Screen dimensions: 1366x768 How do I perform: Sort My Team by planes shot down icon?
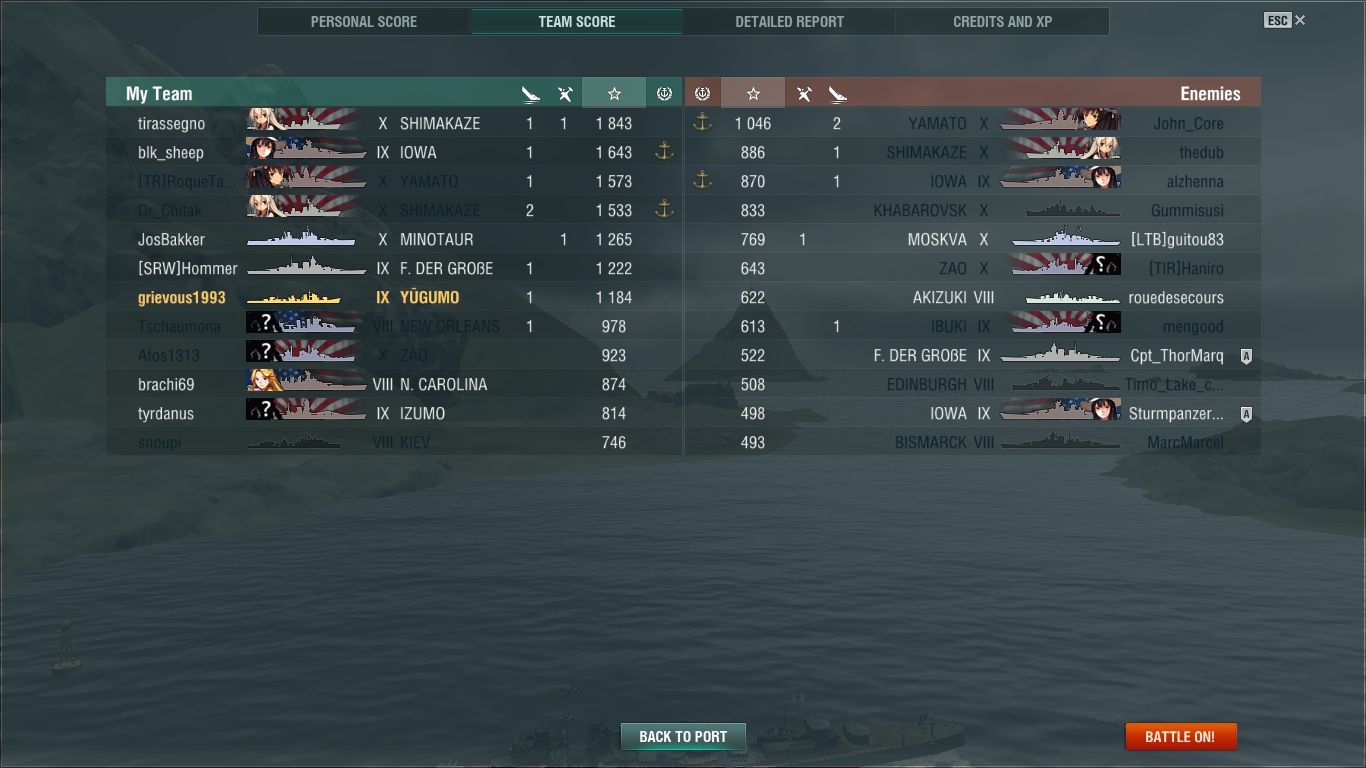pos(565,94)
